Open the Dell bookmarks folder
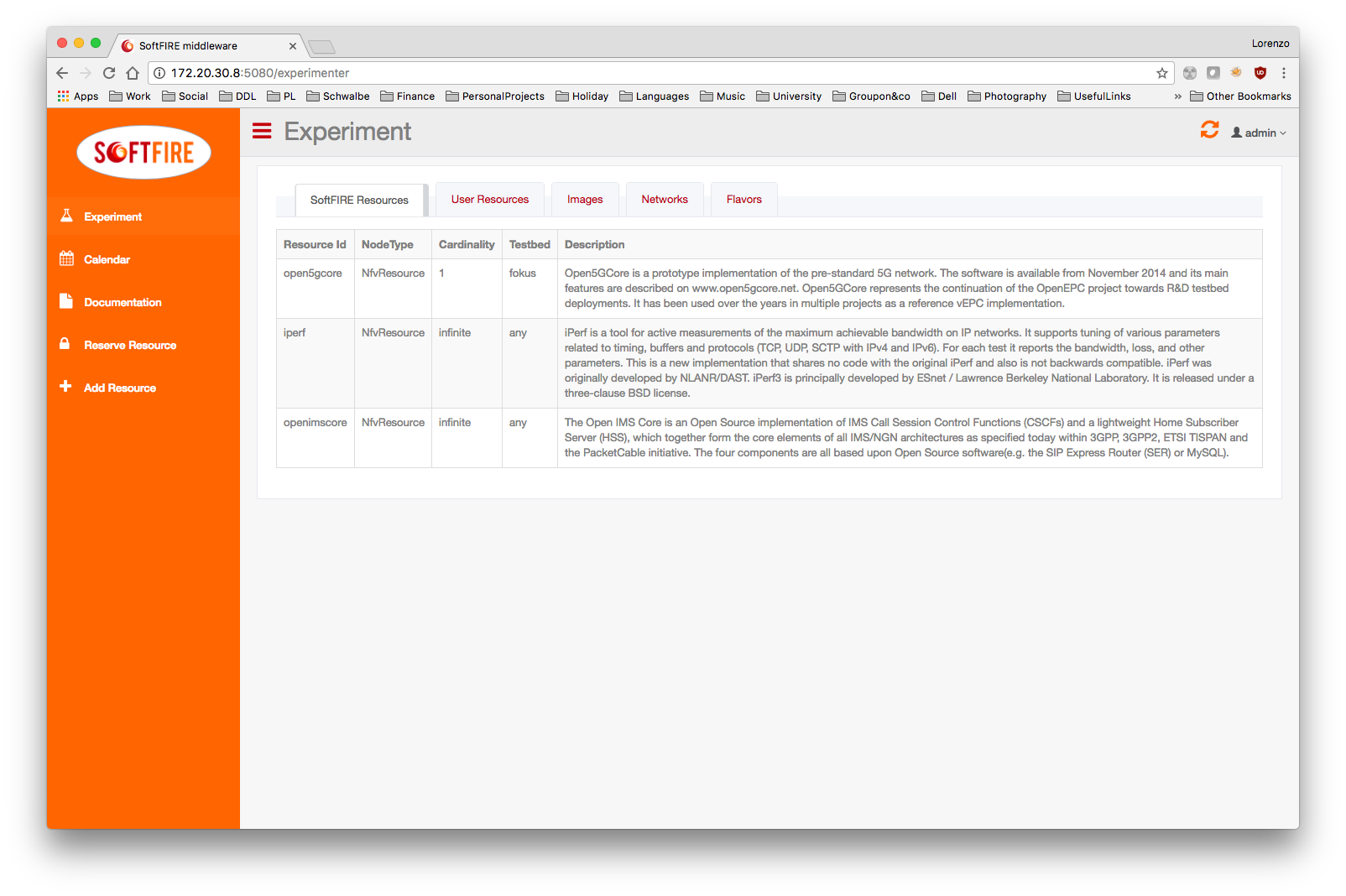1346x896 pixels. (x=939, y=96)
